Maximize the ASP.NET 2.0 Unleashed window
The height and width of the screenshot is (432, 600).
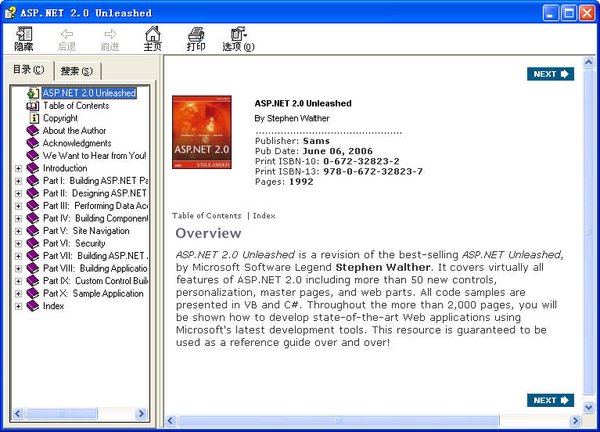[x=569, y=13]
